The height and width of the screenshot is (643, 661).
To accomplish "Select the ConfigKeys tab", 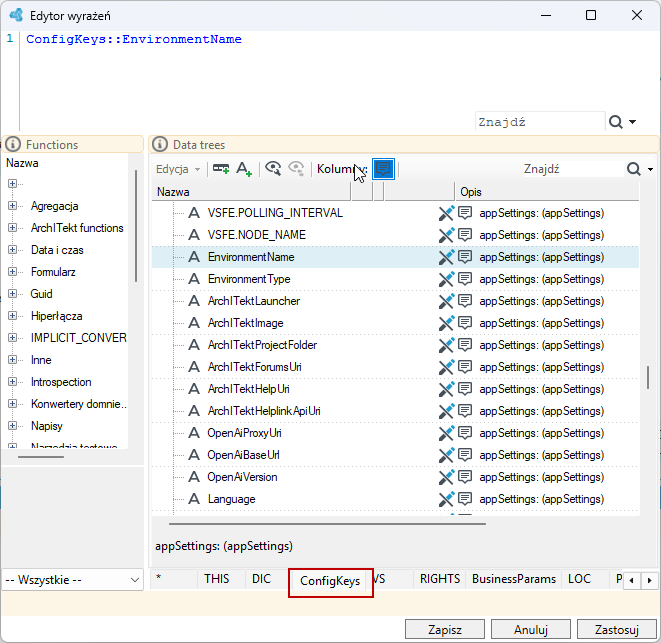I will coord(330,581).
